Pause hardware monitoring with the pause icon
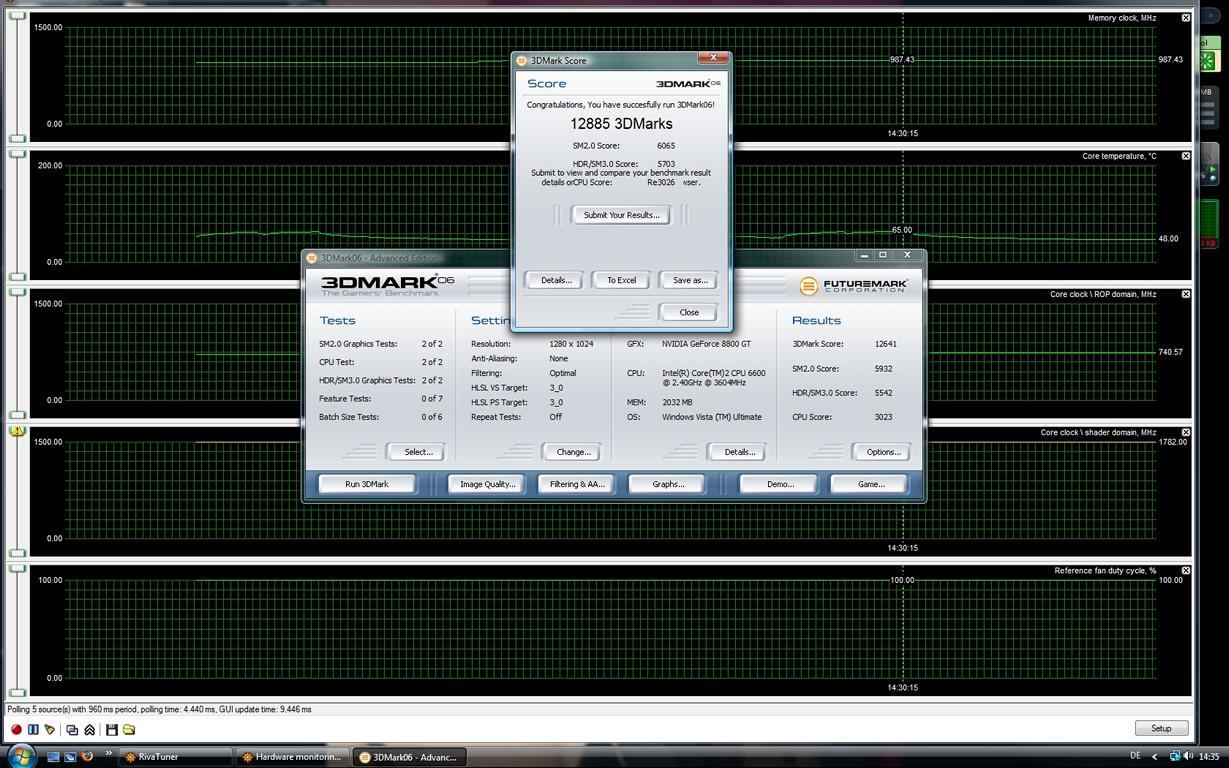 pos(33,730)
